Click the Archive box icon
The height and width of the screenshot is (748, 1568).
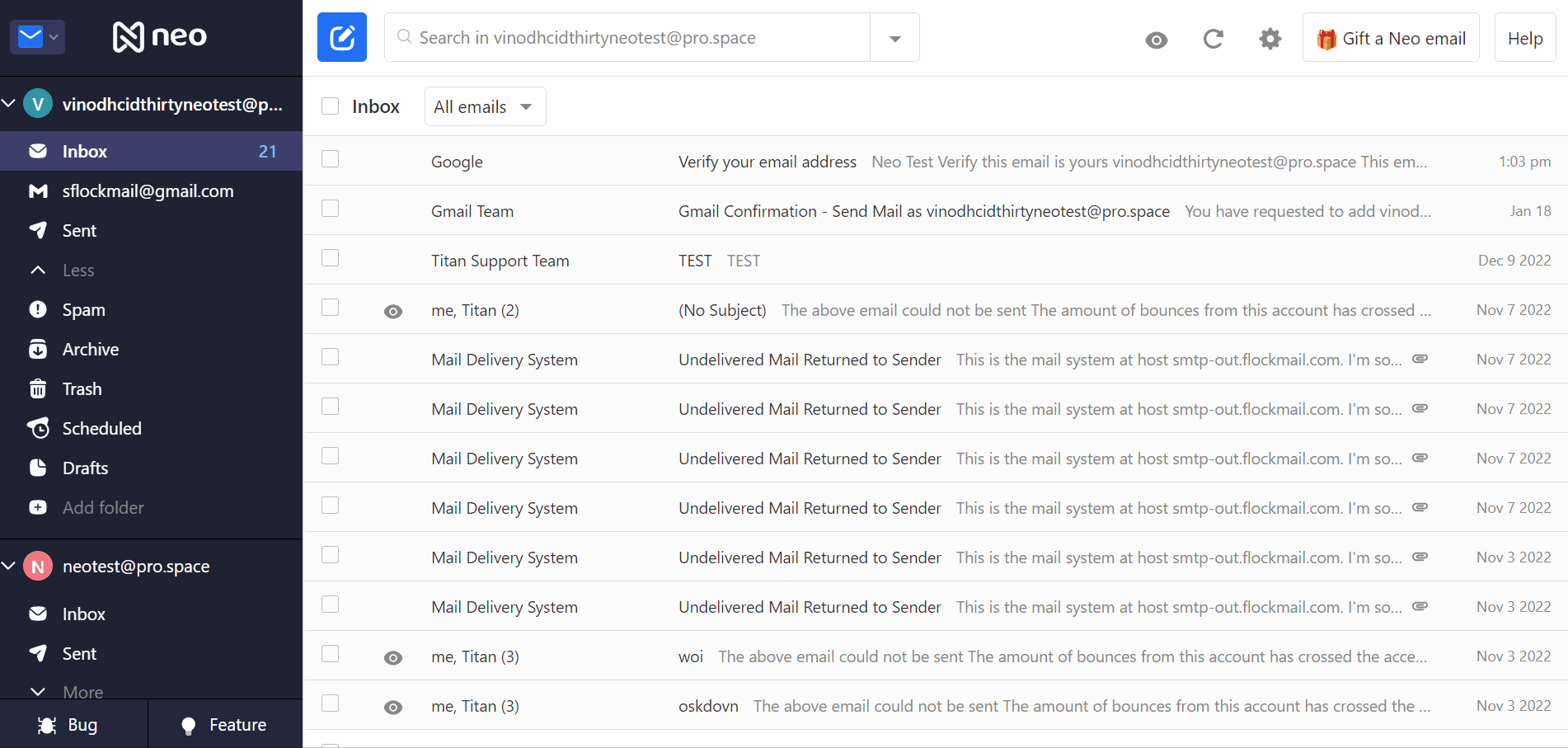click(x=38, y=349)
